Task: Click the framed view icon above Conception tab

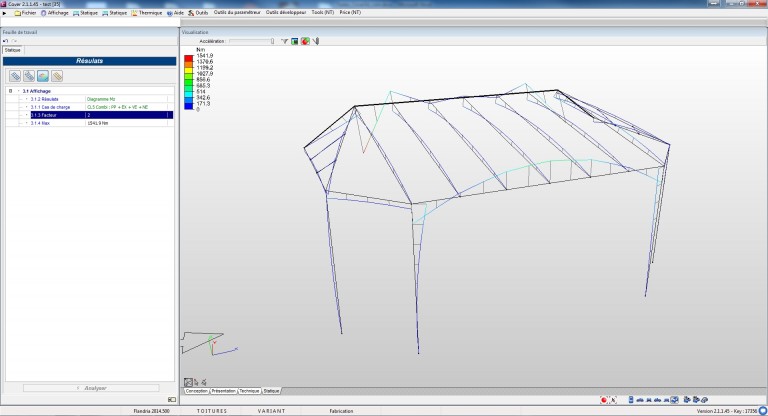Action: 189,382
